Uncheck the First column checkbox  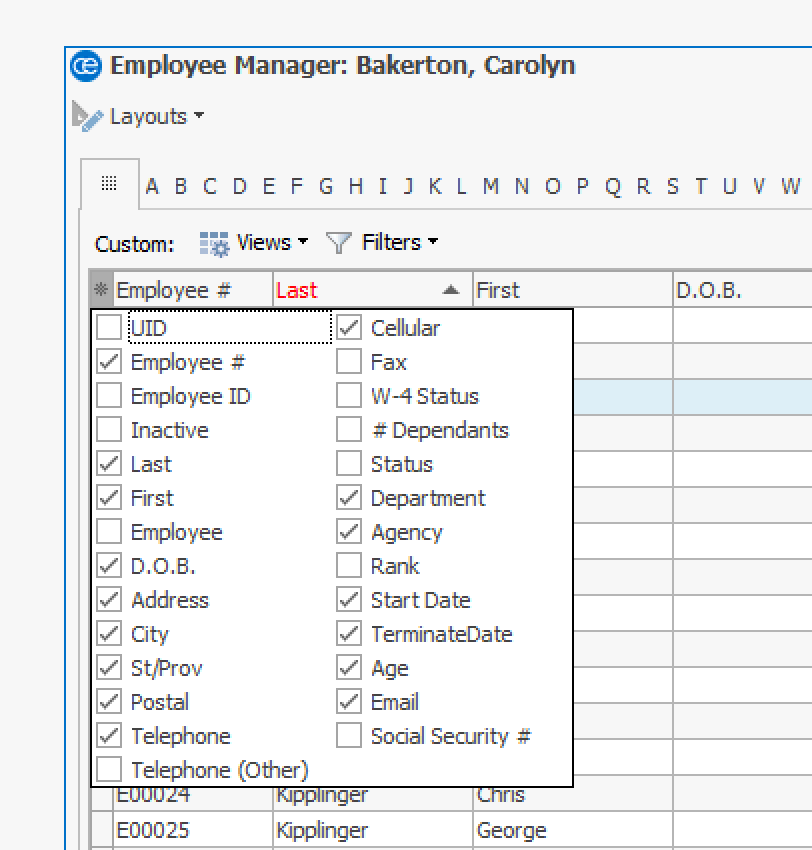(109, 498)
